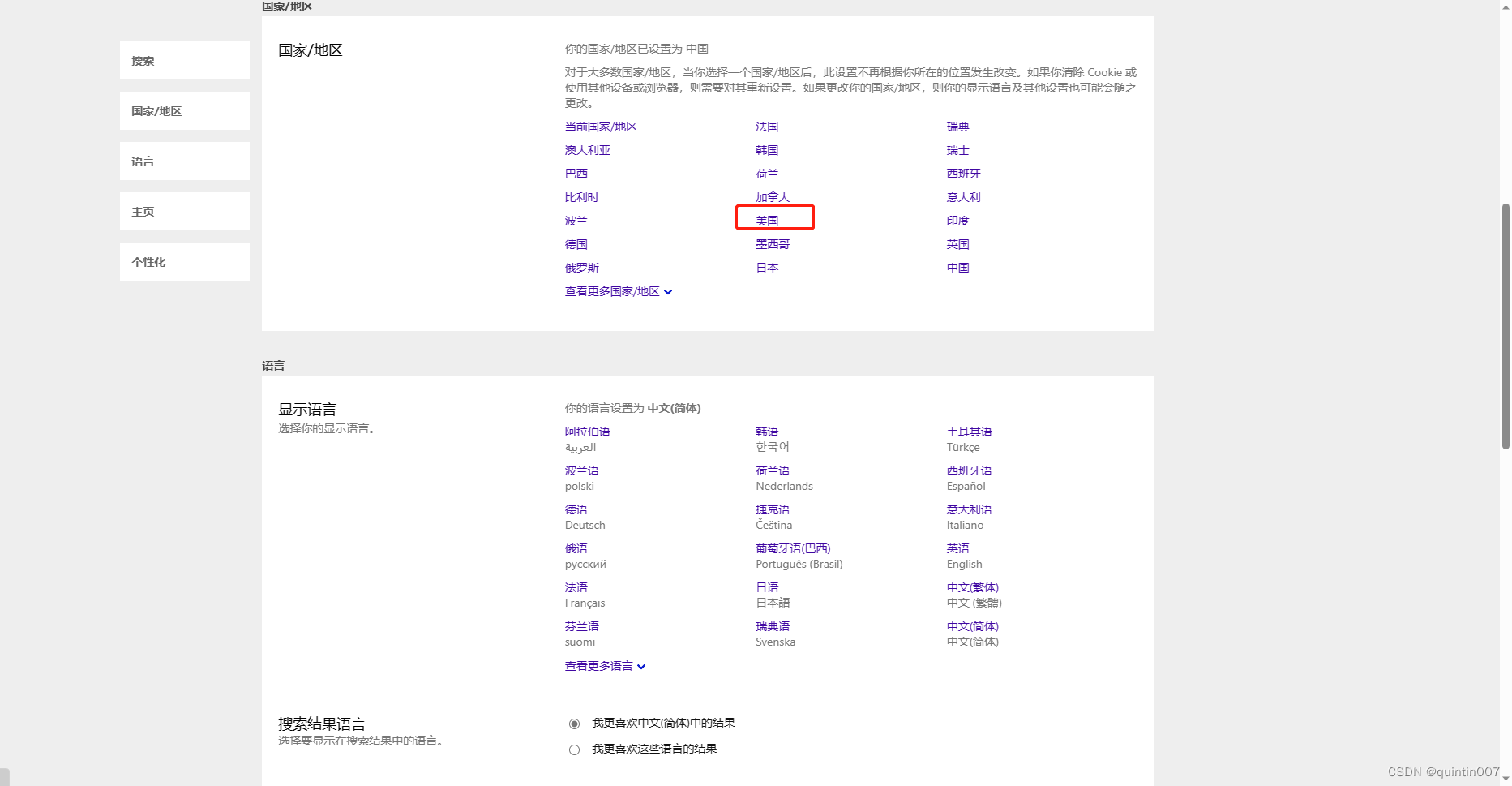1512x786 pixels.
Task: Choose 美国 as country
Action: (767, 221)
